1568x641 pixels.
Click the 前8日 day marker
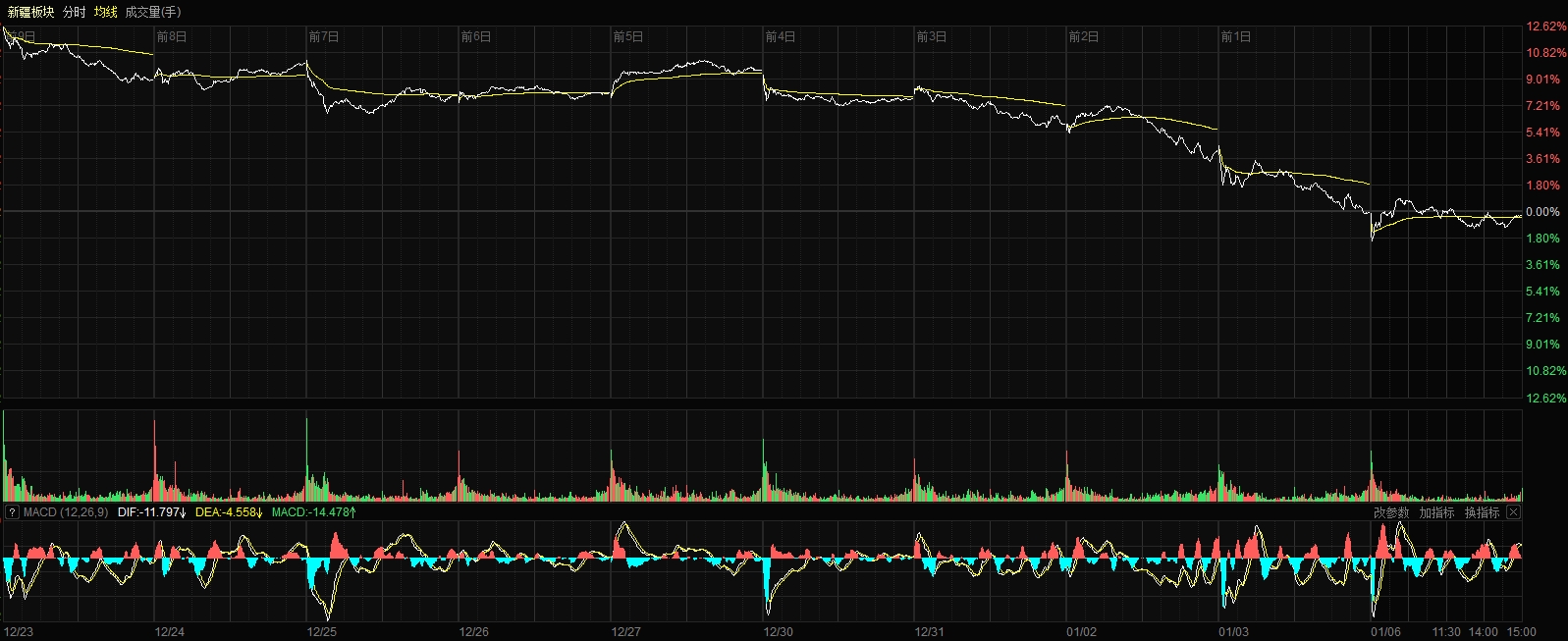172,36
